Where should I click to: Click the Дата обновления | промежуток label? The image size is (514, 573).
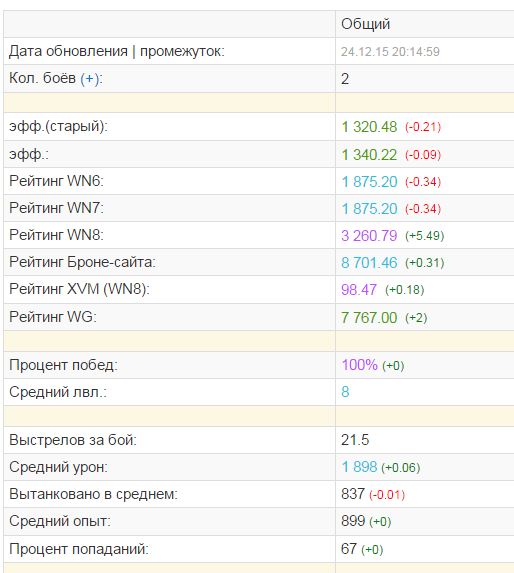coord(117,51)
